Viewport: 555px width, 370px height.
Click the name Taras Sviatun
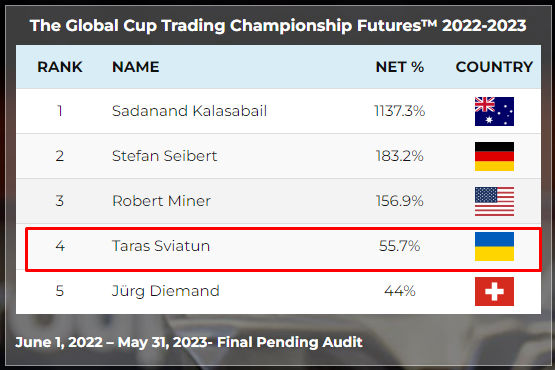click(161, 246)
